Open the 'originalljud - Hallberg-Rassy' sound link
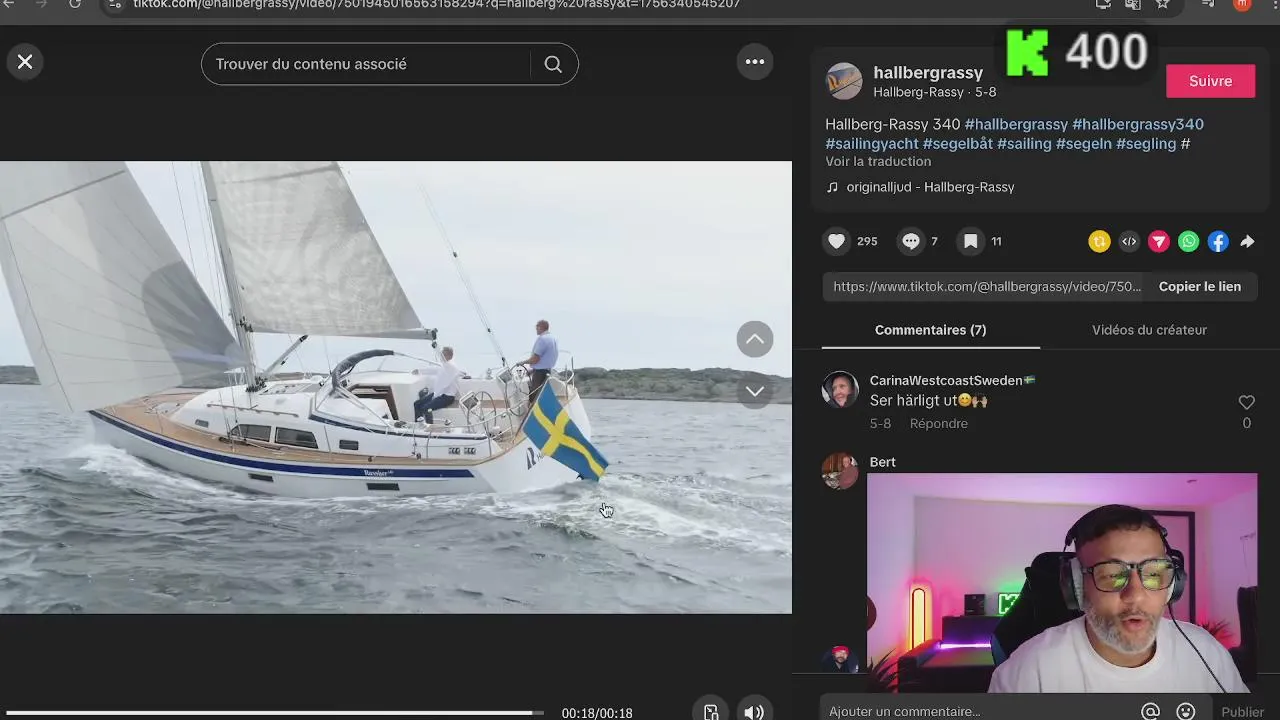 (x=930, y=187)
